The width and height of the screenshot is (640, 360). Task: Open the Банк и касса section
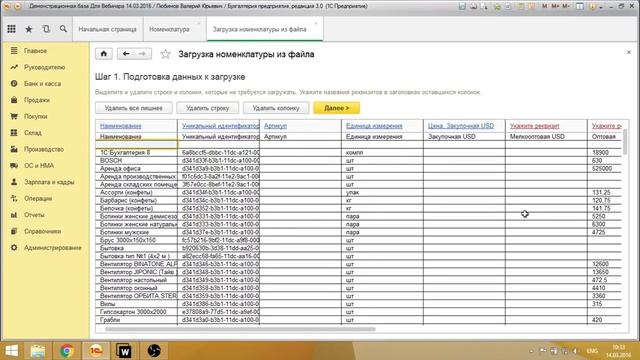click(42, 84)
